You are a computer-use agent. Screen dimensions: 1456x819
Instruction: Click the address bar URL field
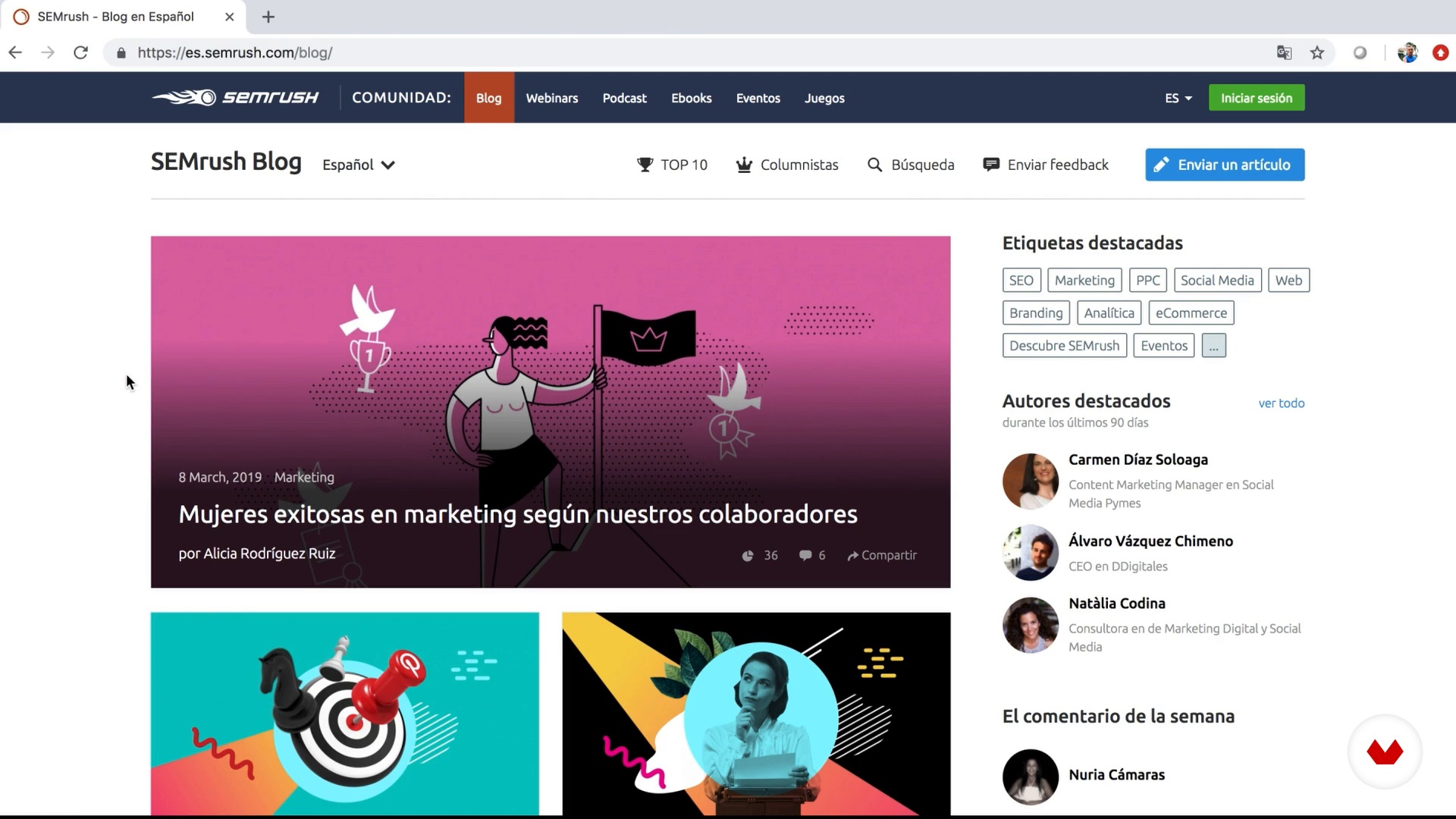[x=682, y=52]
